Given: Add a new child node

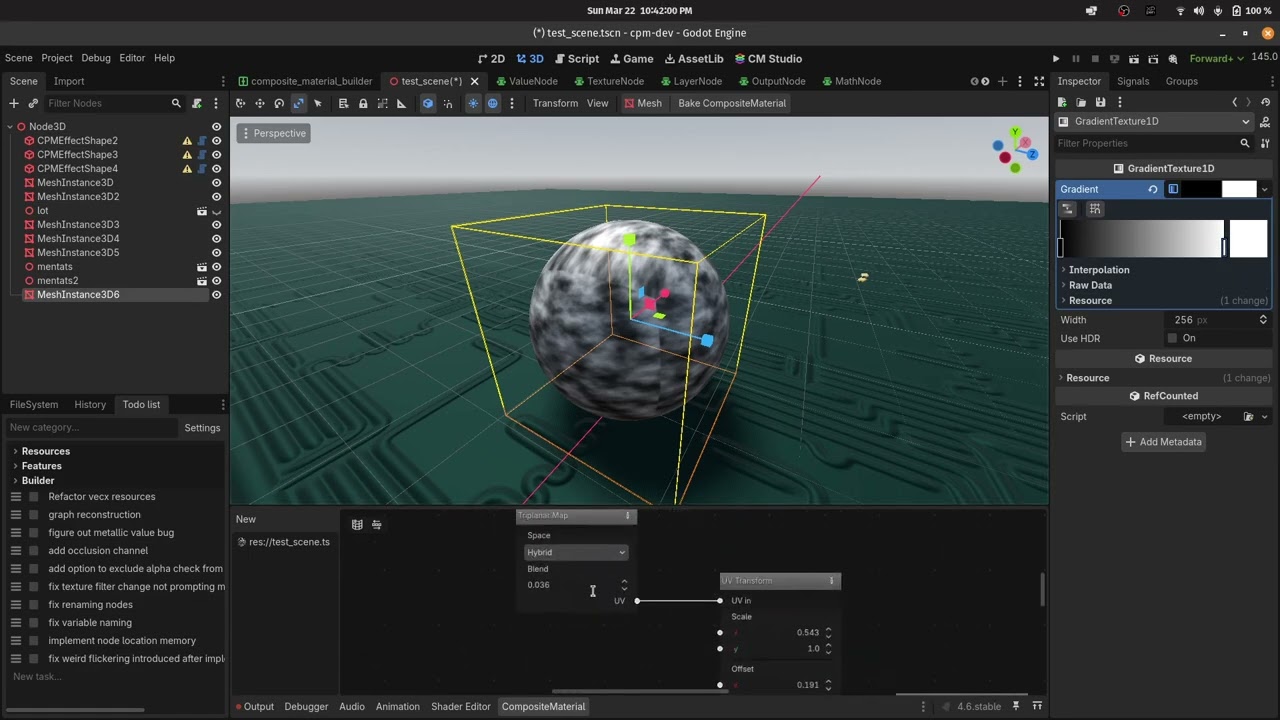Looking at the screenshot, I should pyautogui.click(x=14, y=103).
